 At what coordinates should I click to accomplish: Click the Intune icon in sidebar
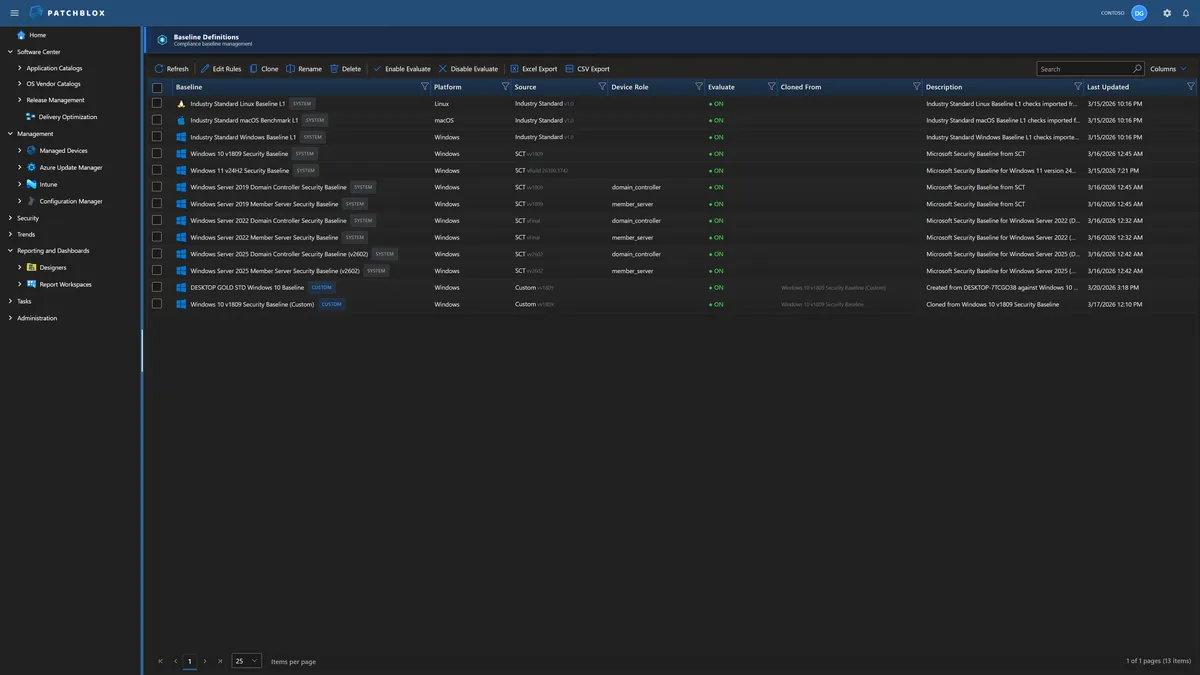[32, 184]
